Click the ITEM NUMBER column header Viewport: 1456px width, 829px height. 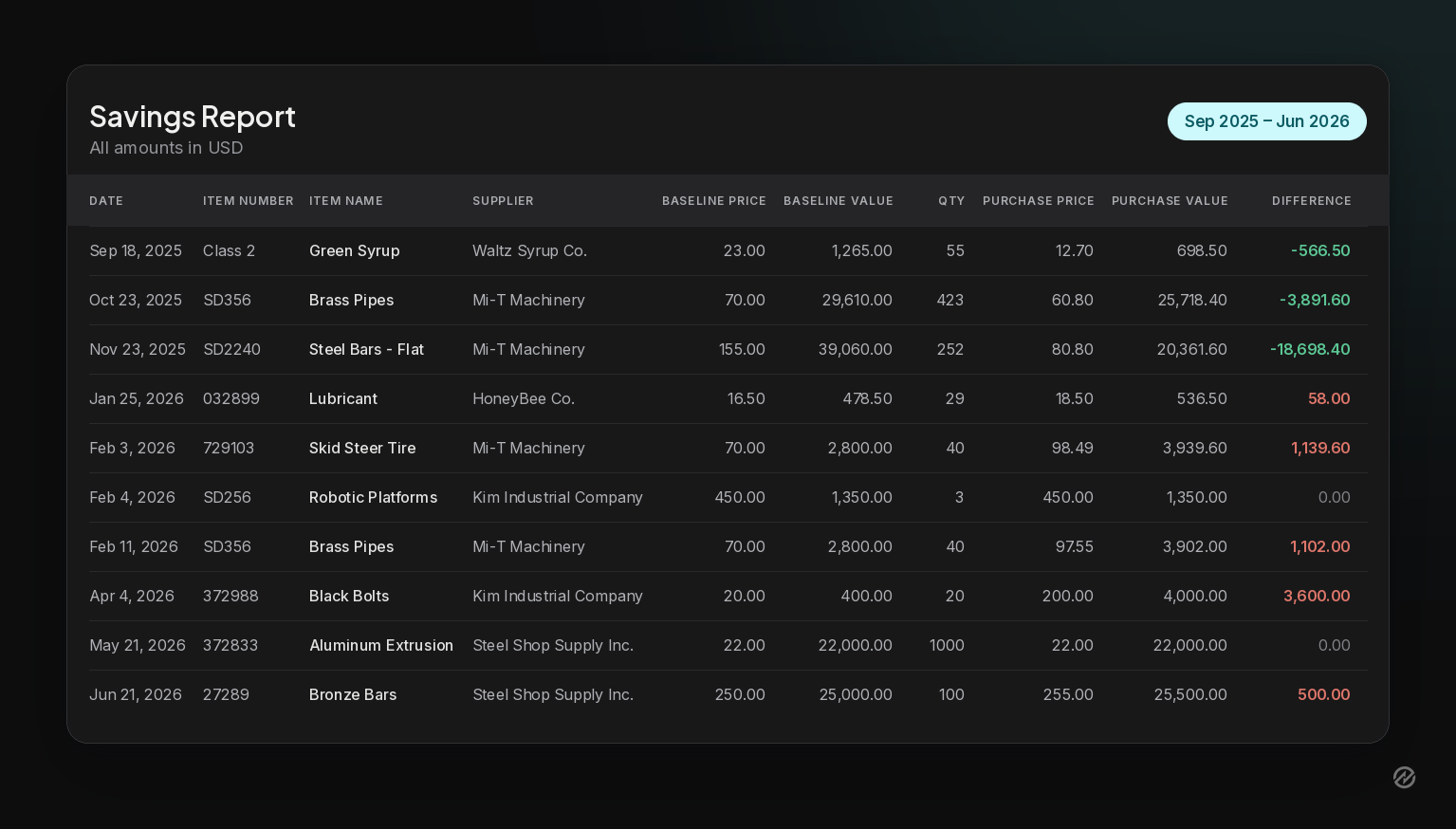tap(249, 201)
